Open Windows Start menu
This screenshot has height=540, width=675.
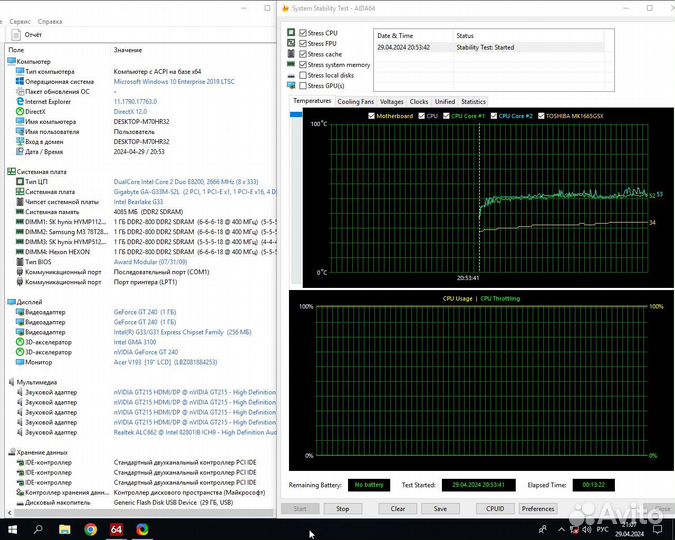(x=12, y=529)
